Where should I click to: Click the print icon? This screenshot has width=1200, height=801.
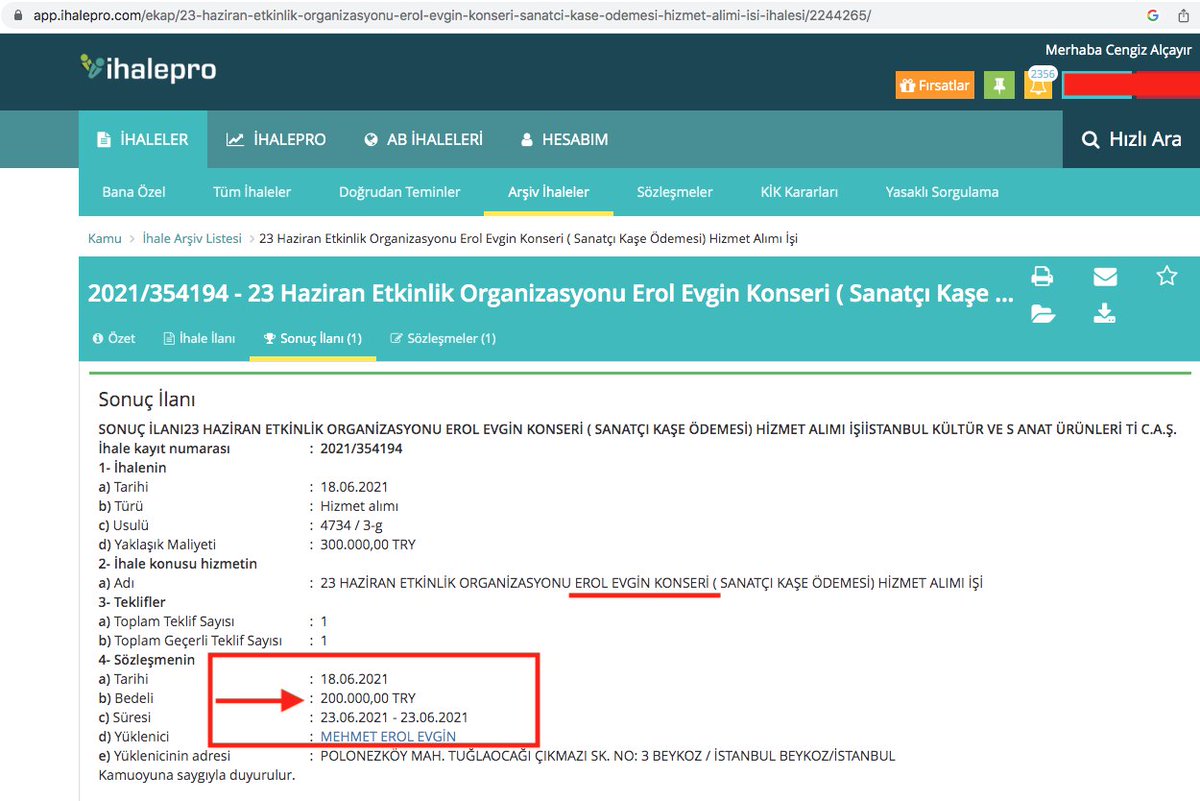1042,276
